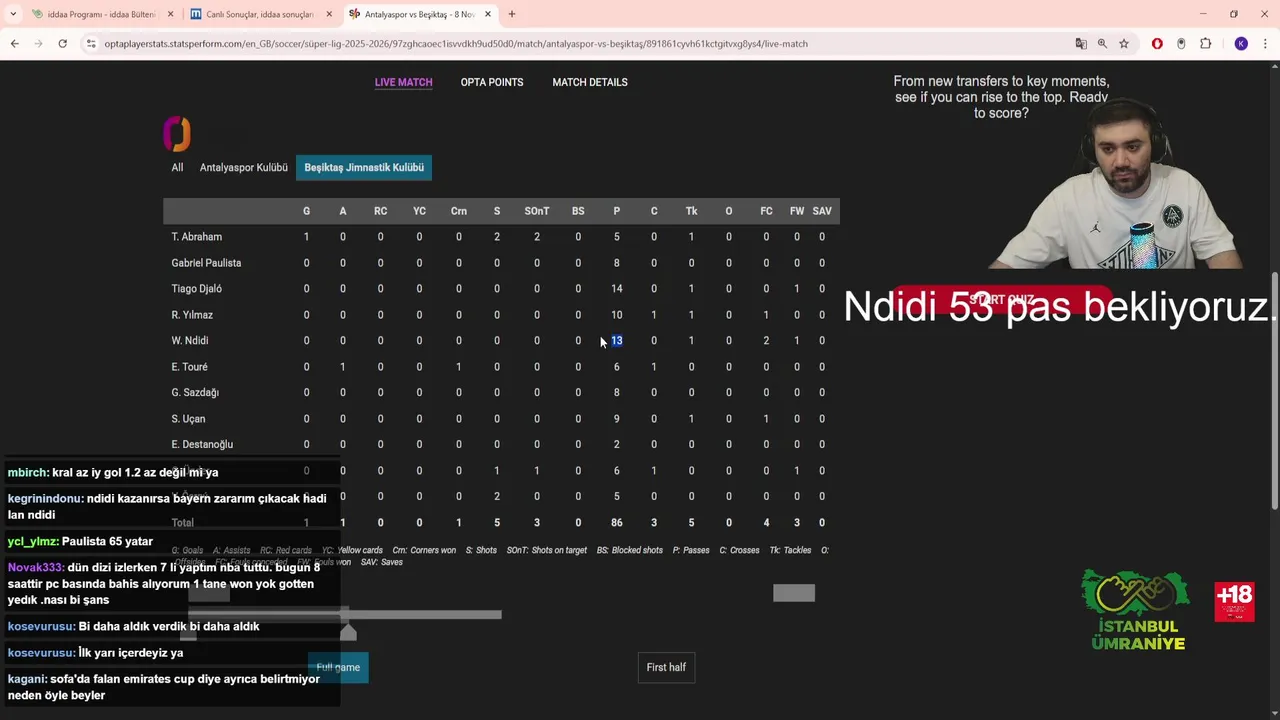Click the YC yellow cards column header
The width and height of the screenshot is (1280, 720).
point(419,211)
